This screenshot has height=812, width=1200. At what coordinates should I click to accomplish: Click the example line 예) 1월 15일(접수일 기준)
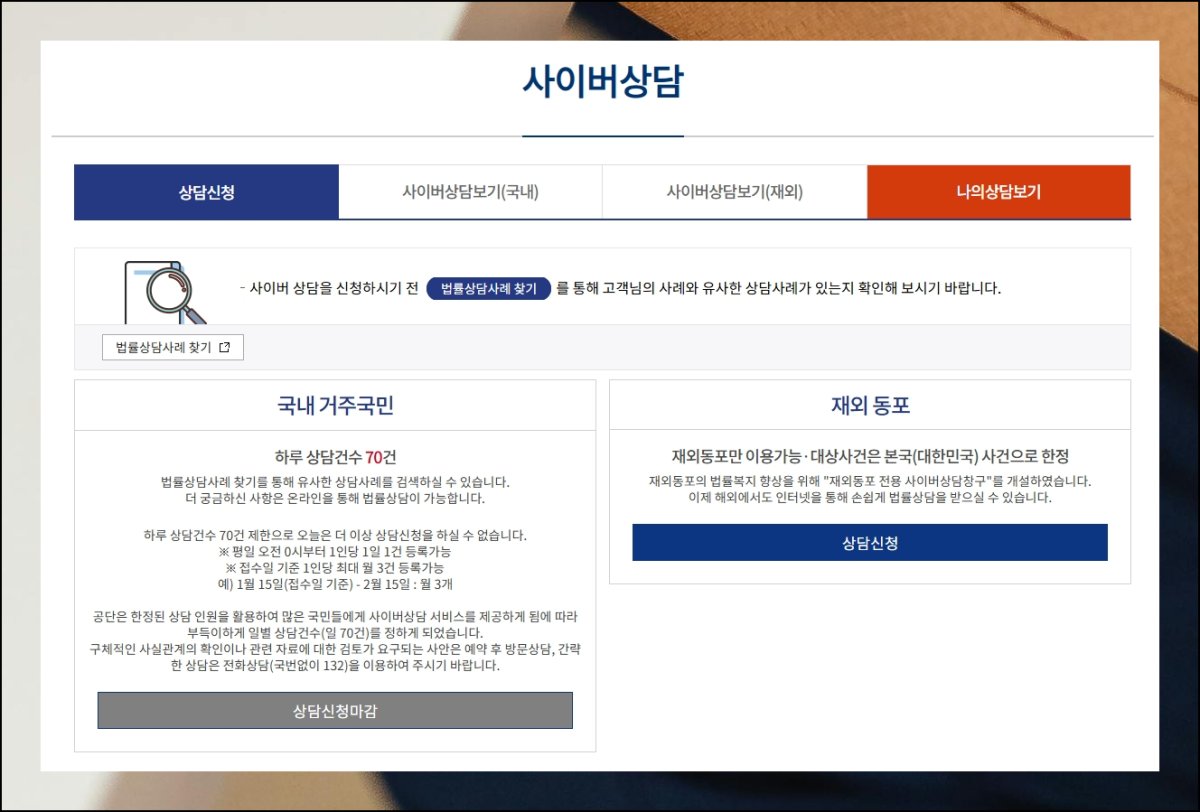(x=335, y=584)
